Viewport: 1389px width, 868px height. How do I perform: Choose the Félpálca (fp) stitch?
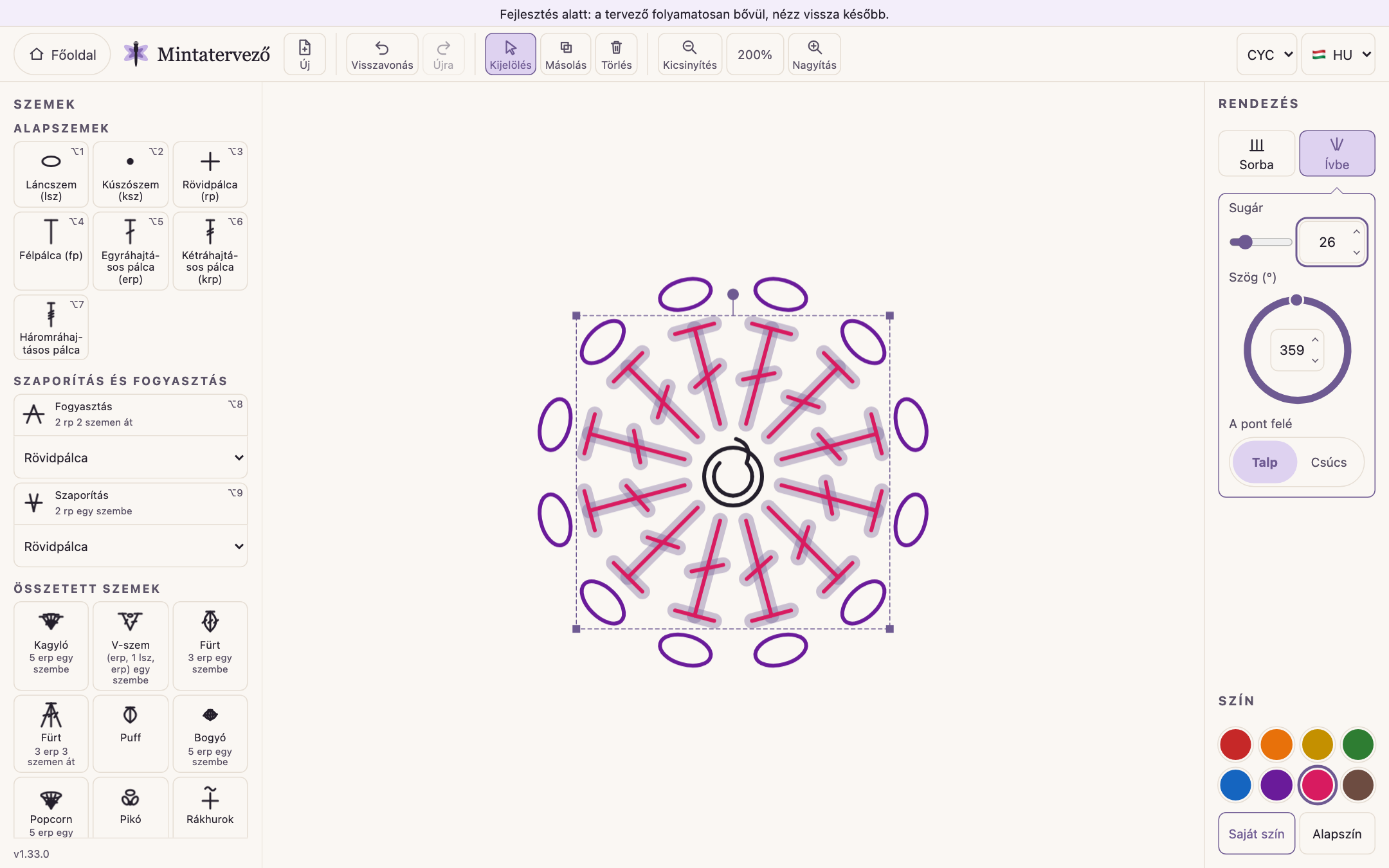point(51,251)
